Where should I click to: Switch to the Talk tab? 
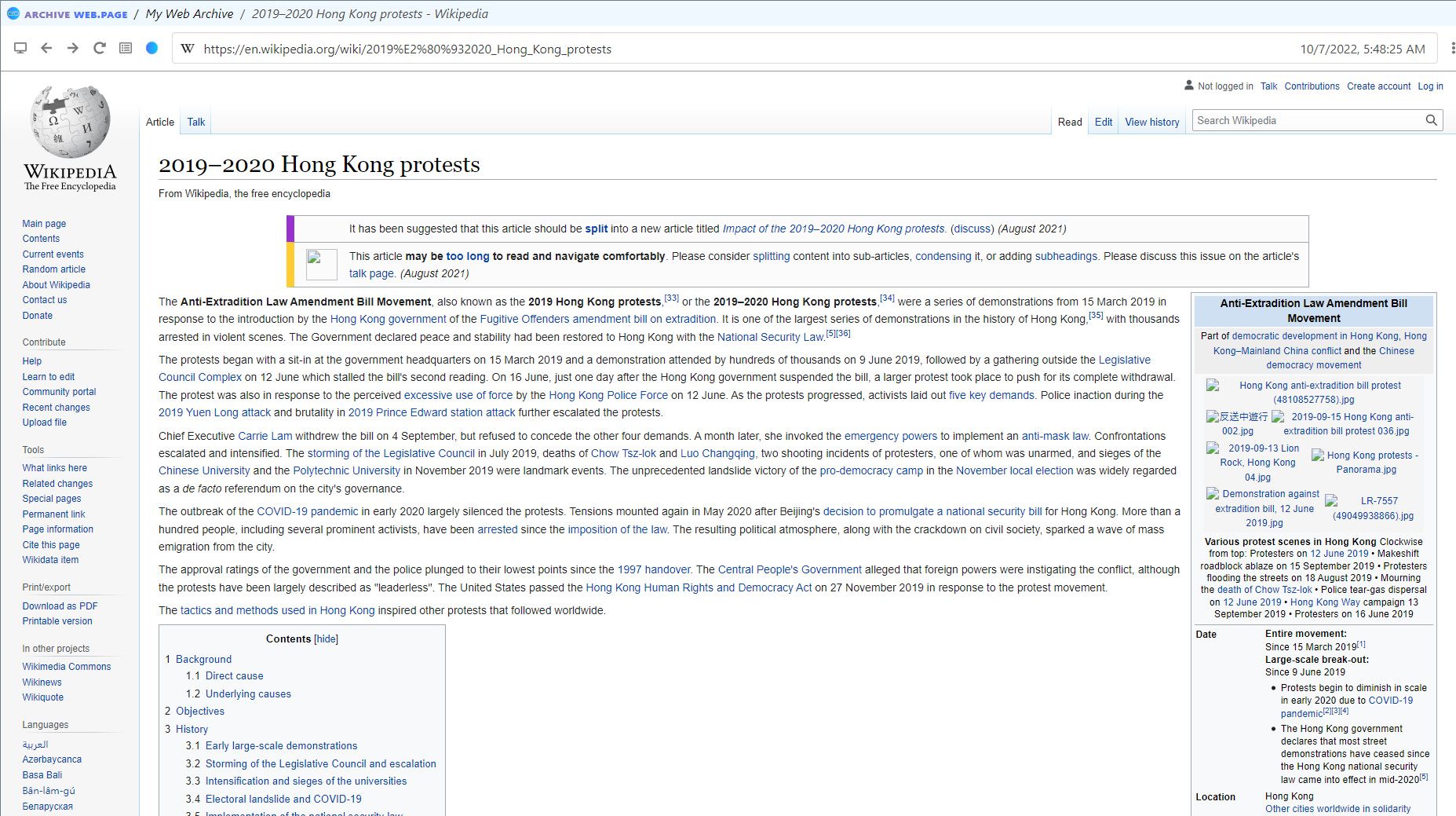[x=196, y=122]
